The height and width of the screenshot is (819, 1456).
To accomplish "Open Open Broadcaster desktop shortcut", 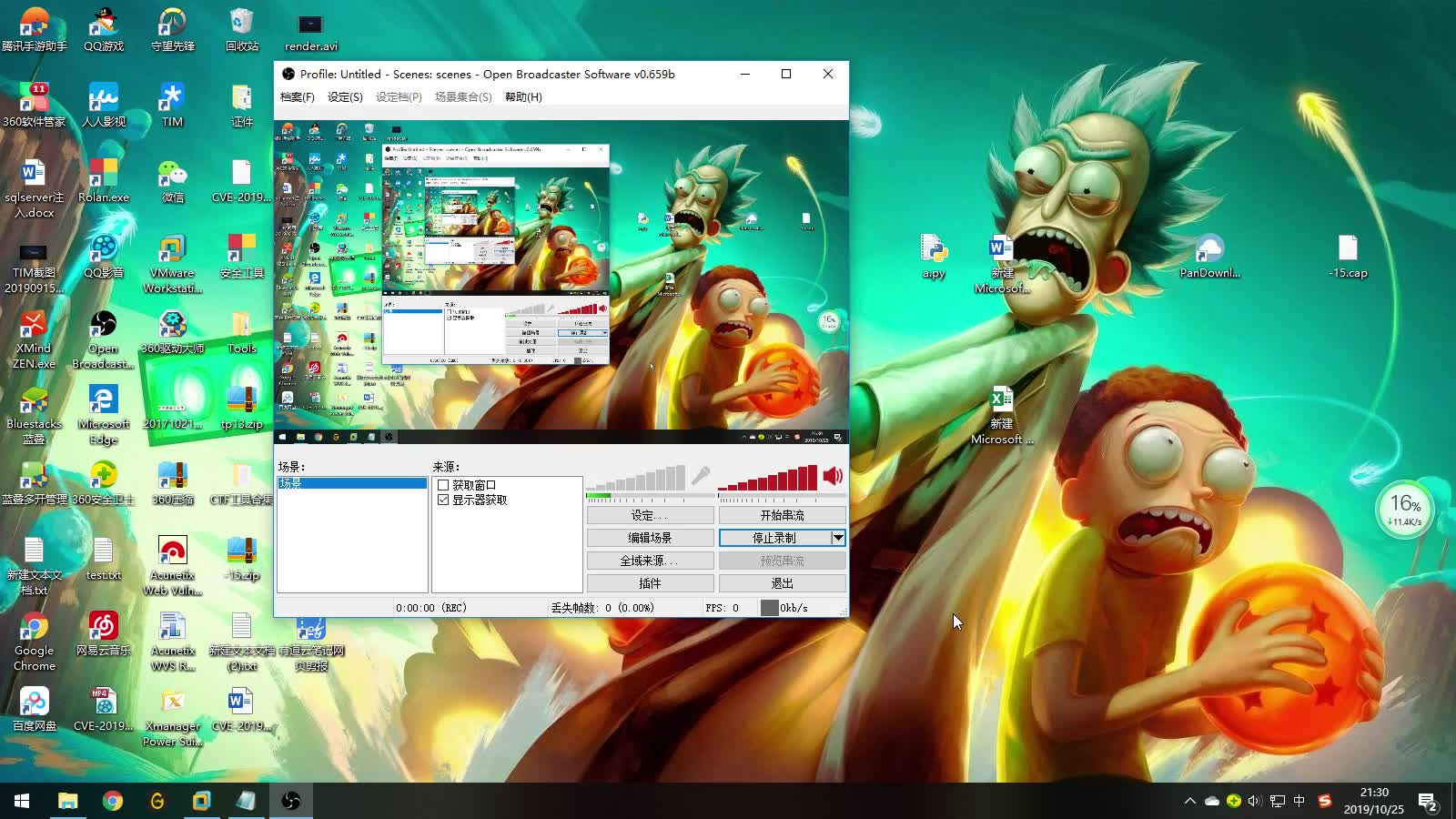I will [104, 339].
